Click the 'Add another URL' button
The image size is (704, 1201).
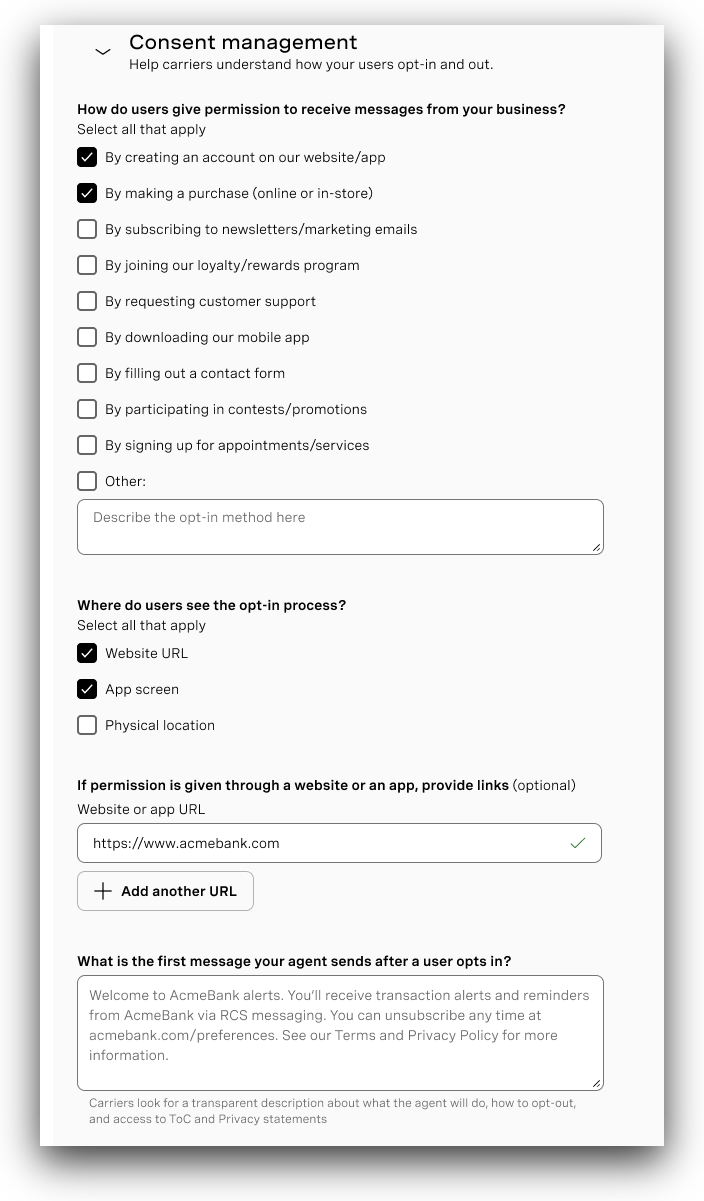165,890
